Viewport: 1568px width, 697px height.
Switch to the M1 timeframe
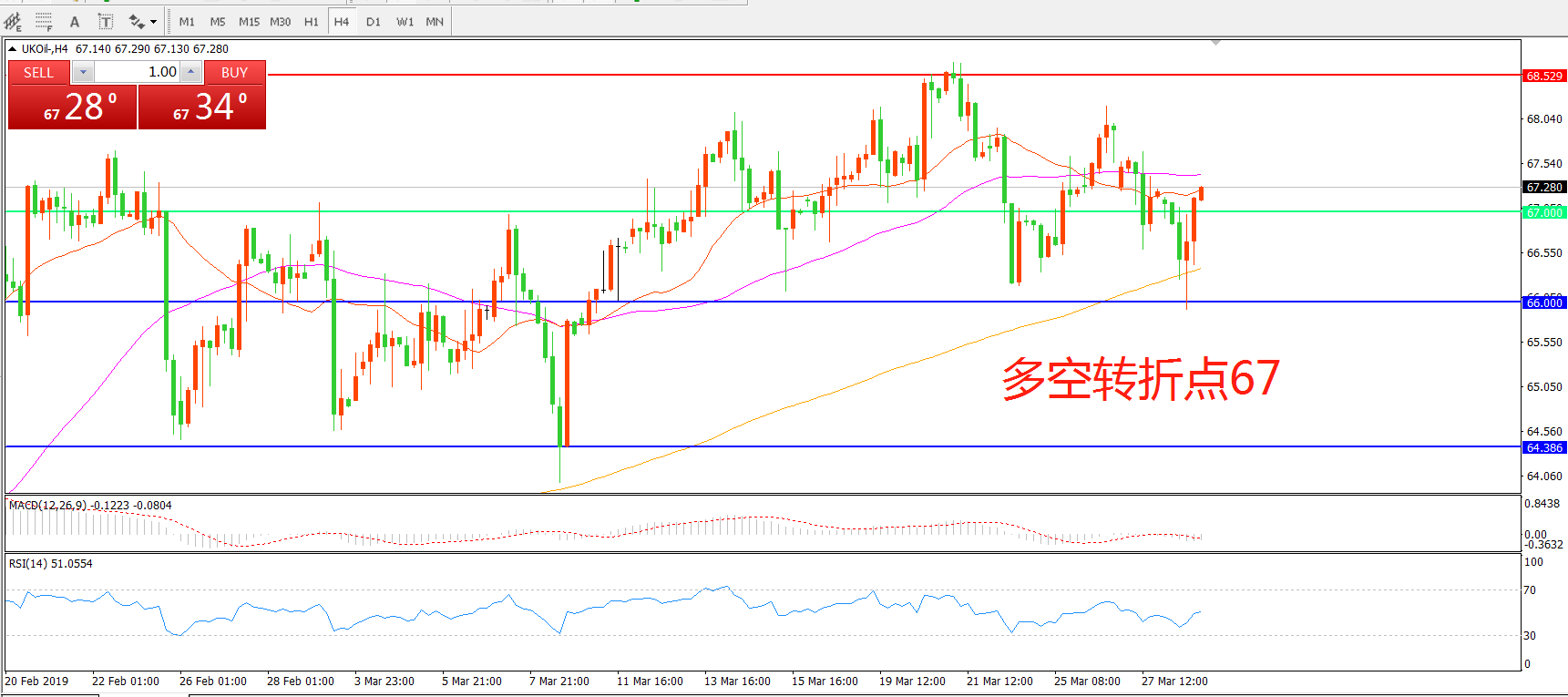(187, 21)
